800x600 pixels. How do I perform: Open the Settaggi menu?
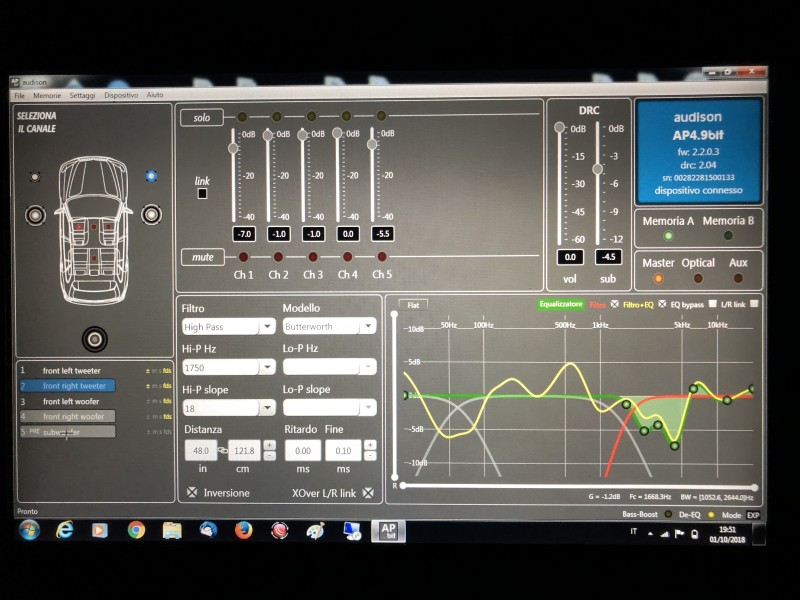82,95
